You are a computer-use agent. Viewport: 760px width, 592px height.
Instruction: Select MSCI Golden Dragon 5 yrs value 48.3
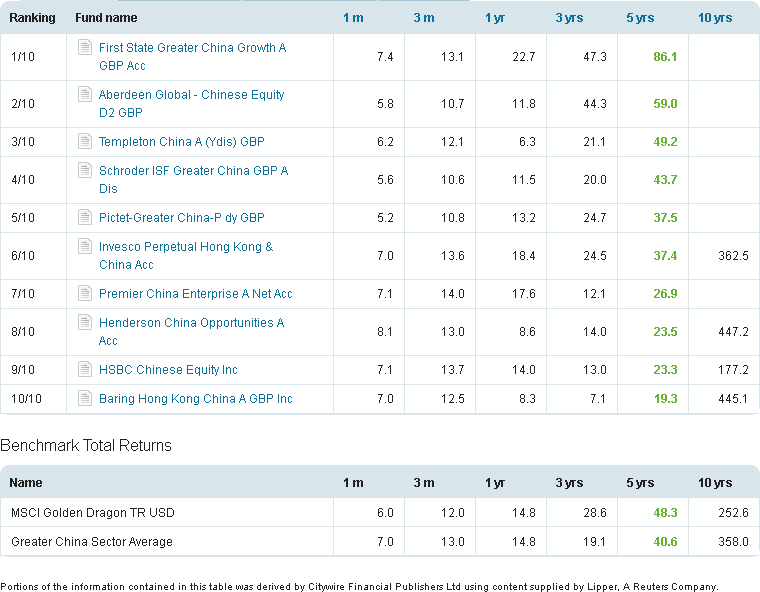665,512
